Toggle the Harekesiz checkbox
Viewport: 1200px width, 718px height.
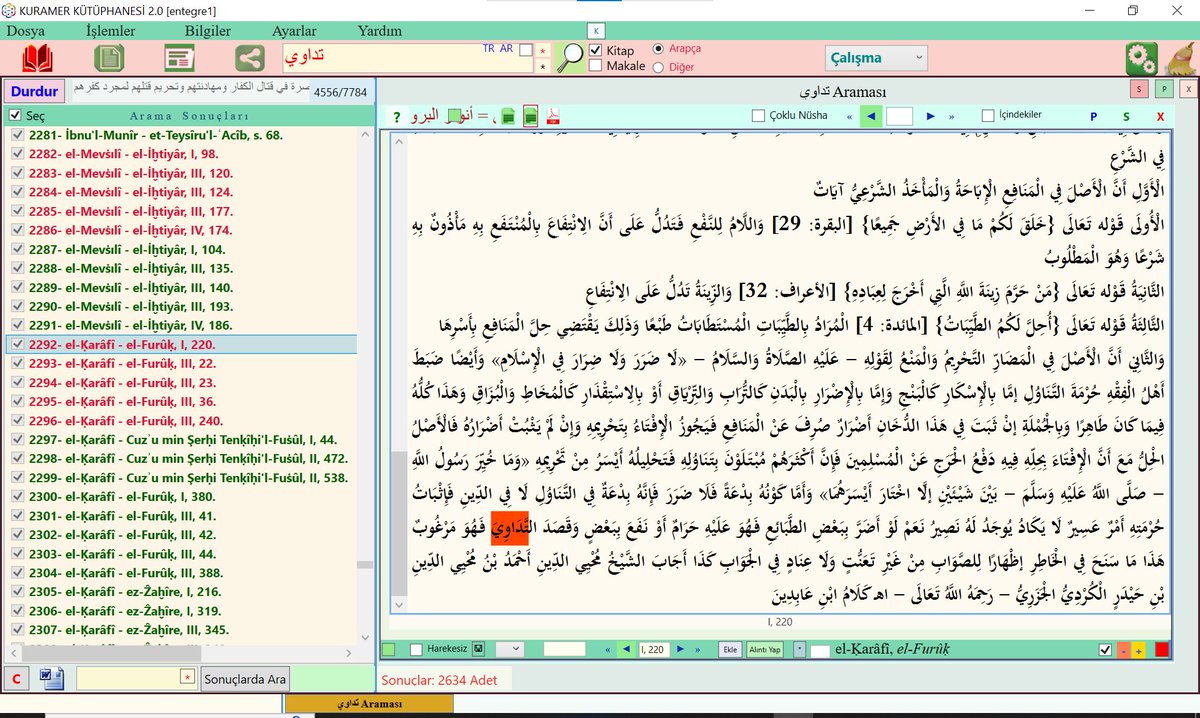point(416,650)
